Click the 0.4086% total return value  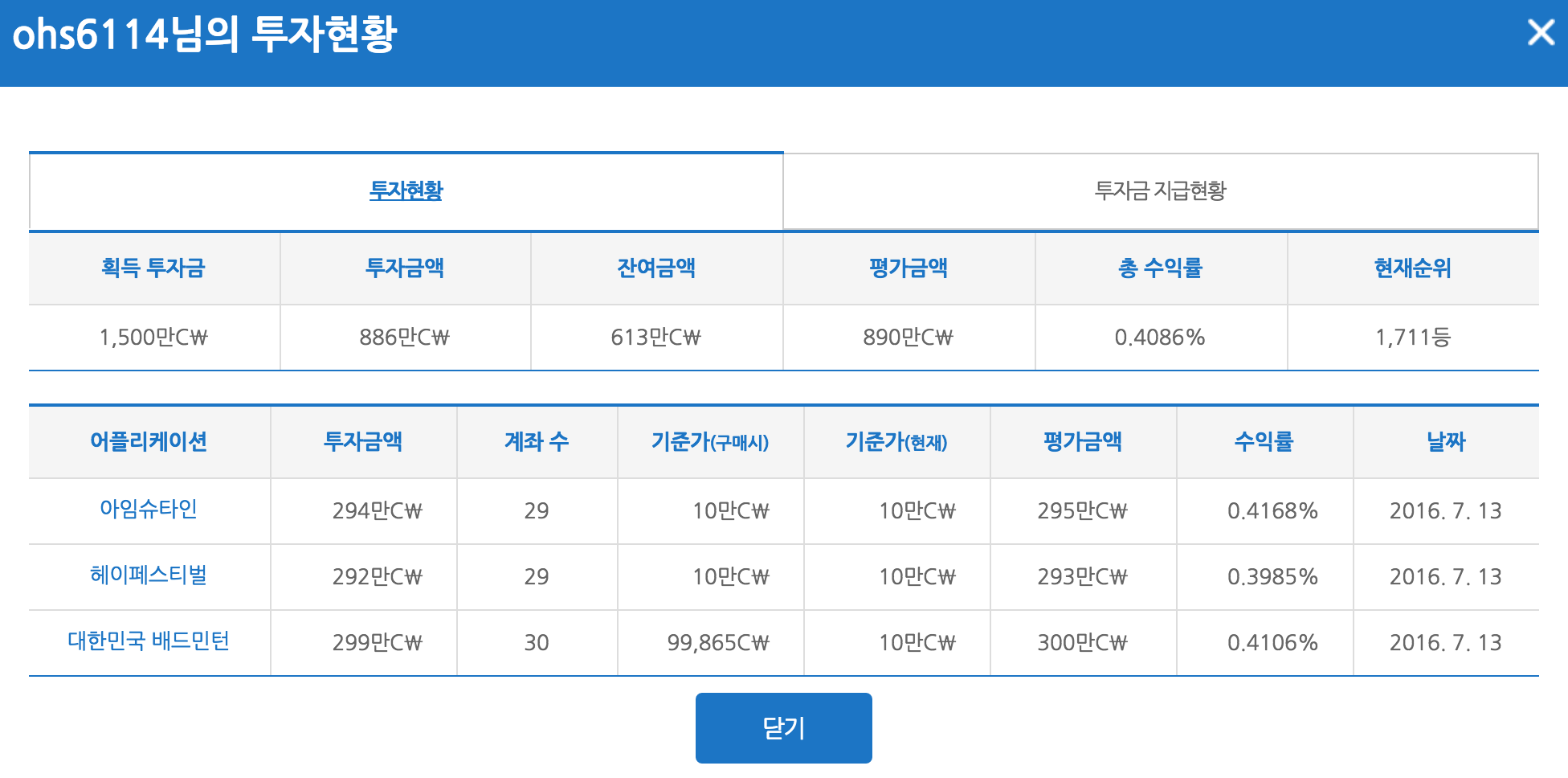[x=1160, y=338]
